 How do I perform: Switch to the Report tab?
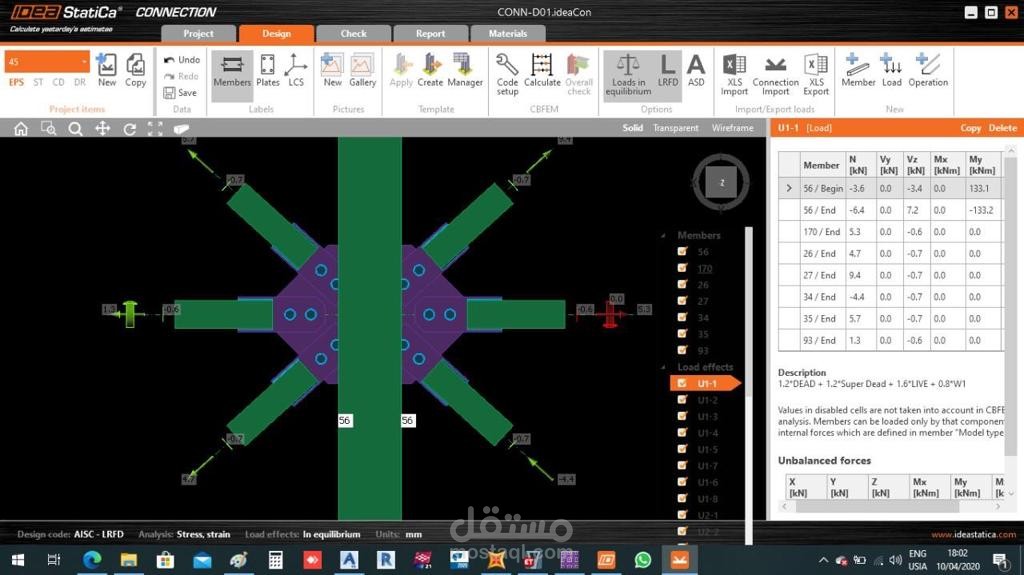(x=430, y=33)
